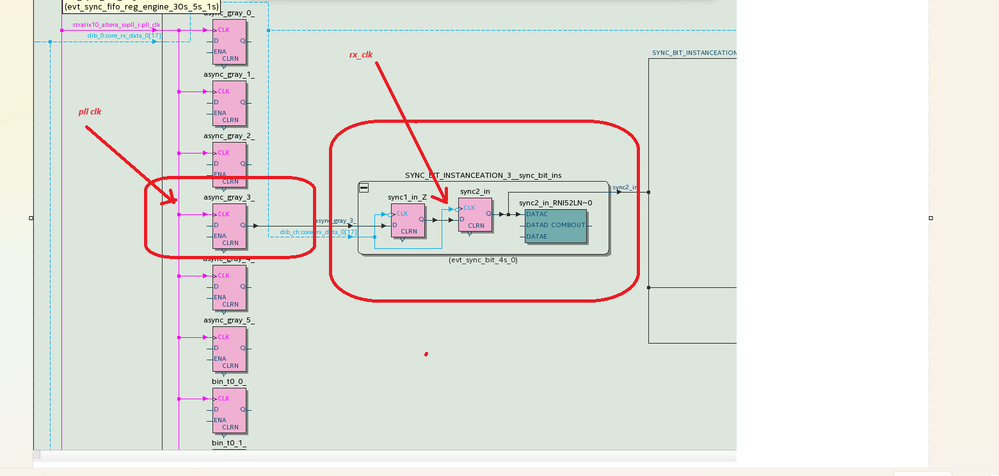
Task: Select the sync1_in_Z flip-flop
Action: pyautogui.click(x=408, y=220)
